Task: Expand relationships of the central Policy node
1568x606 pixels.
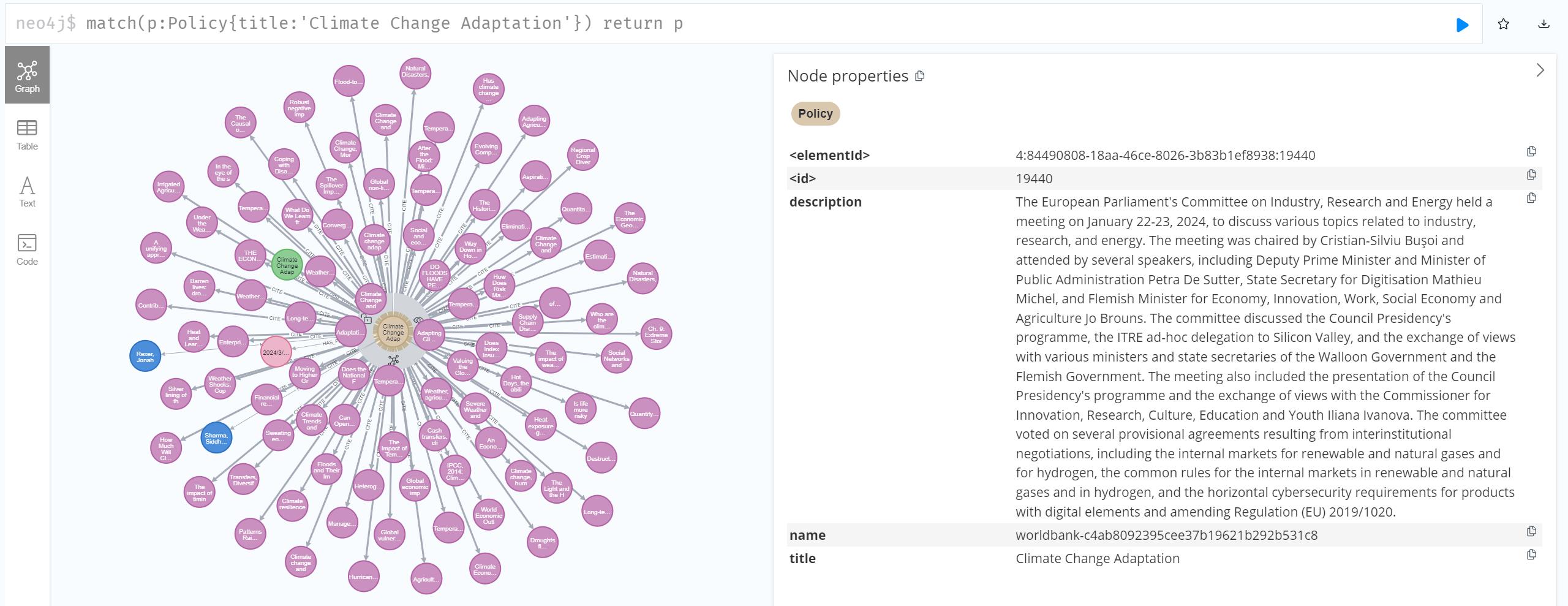Action: click(393, 360)
